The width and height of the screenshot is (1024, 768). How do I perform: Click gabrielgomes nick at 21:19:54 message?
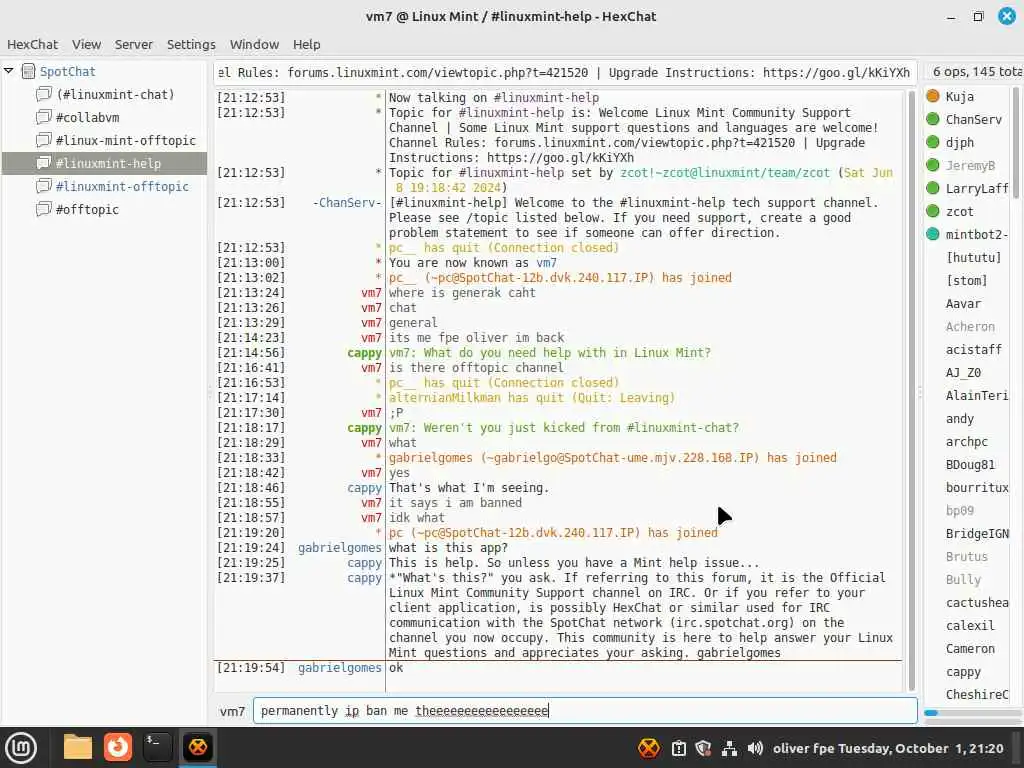click(x=340, y=667)
